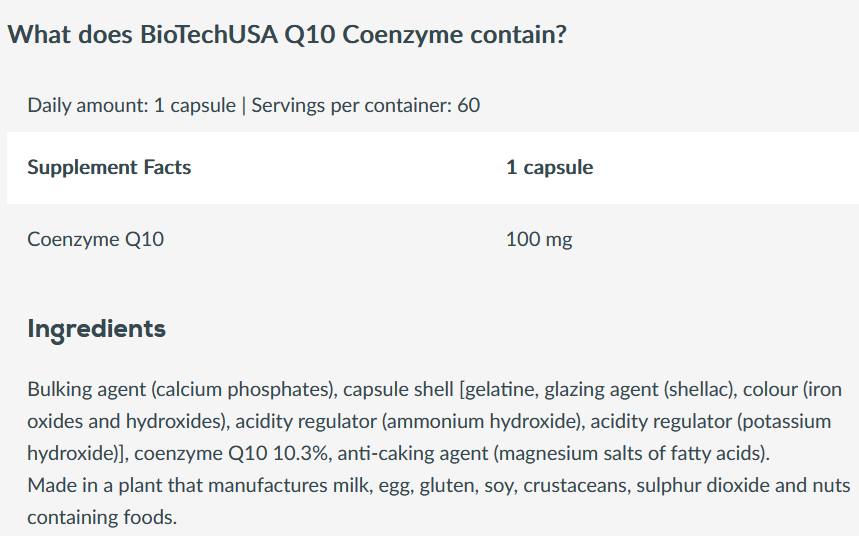The height and width of the screenshot is (536, 859).
Task: Click "Made in a plant" in the allergen notice
Action: [88, 486]
